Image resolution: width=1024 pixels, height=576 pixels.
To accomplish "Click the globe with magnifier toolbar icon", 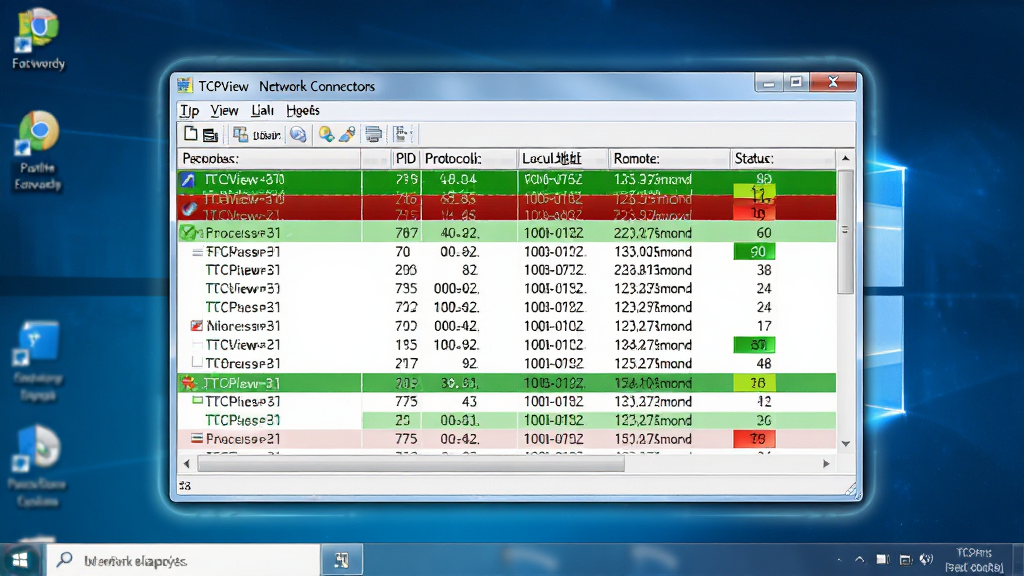I will tap(326, 135).
